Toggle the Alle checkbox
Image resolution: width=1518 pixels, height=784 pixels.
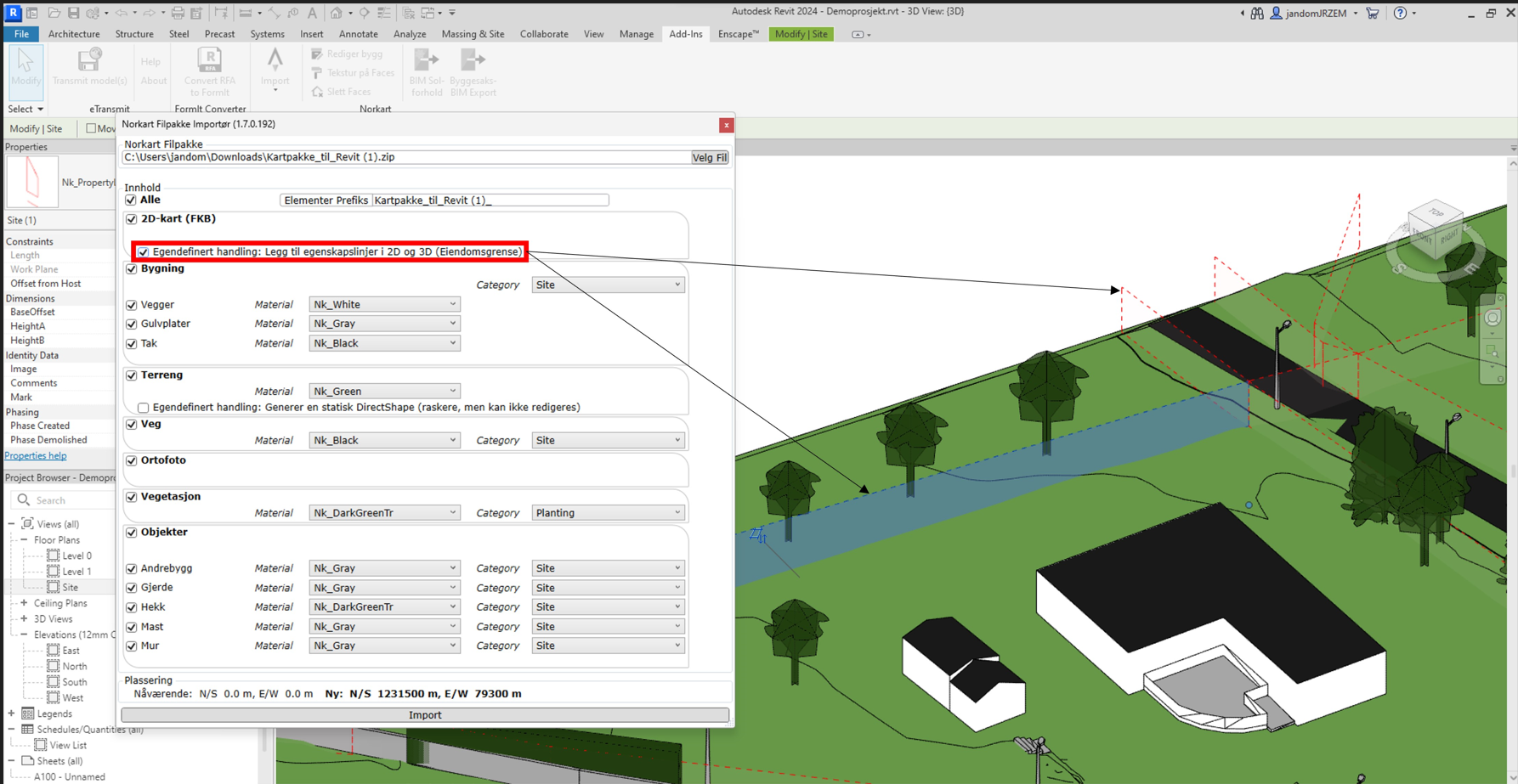131,200
